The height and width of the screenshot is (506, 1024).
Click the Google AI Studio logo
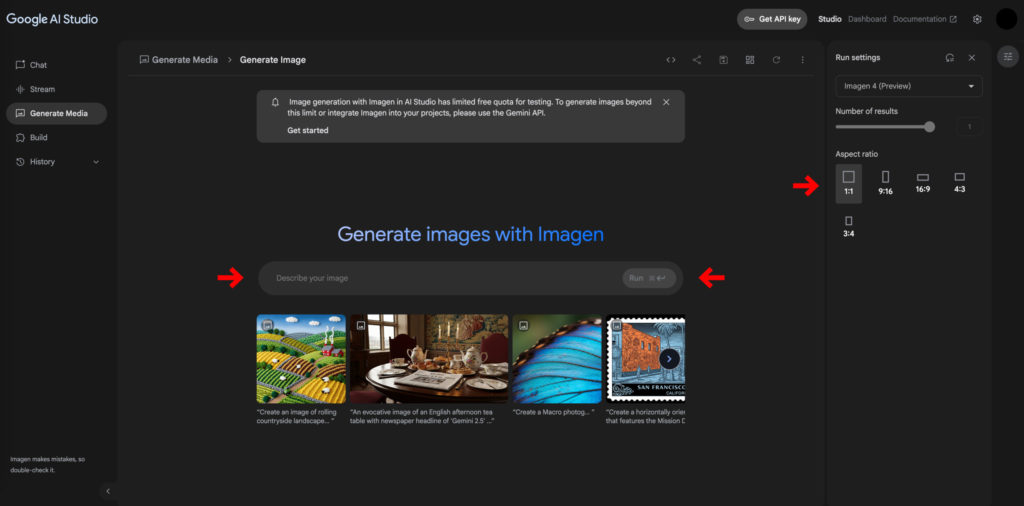pos(52,19)
